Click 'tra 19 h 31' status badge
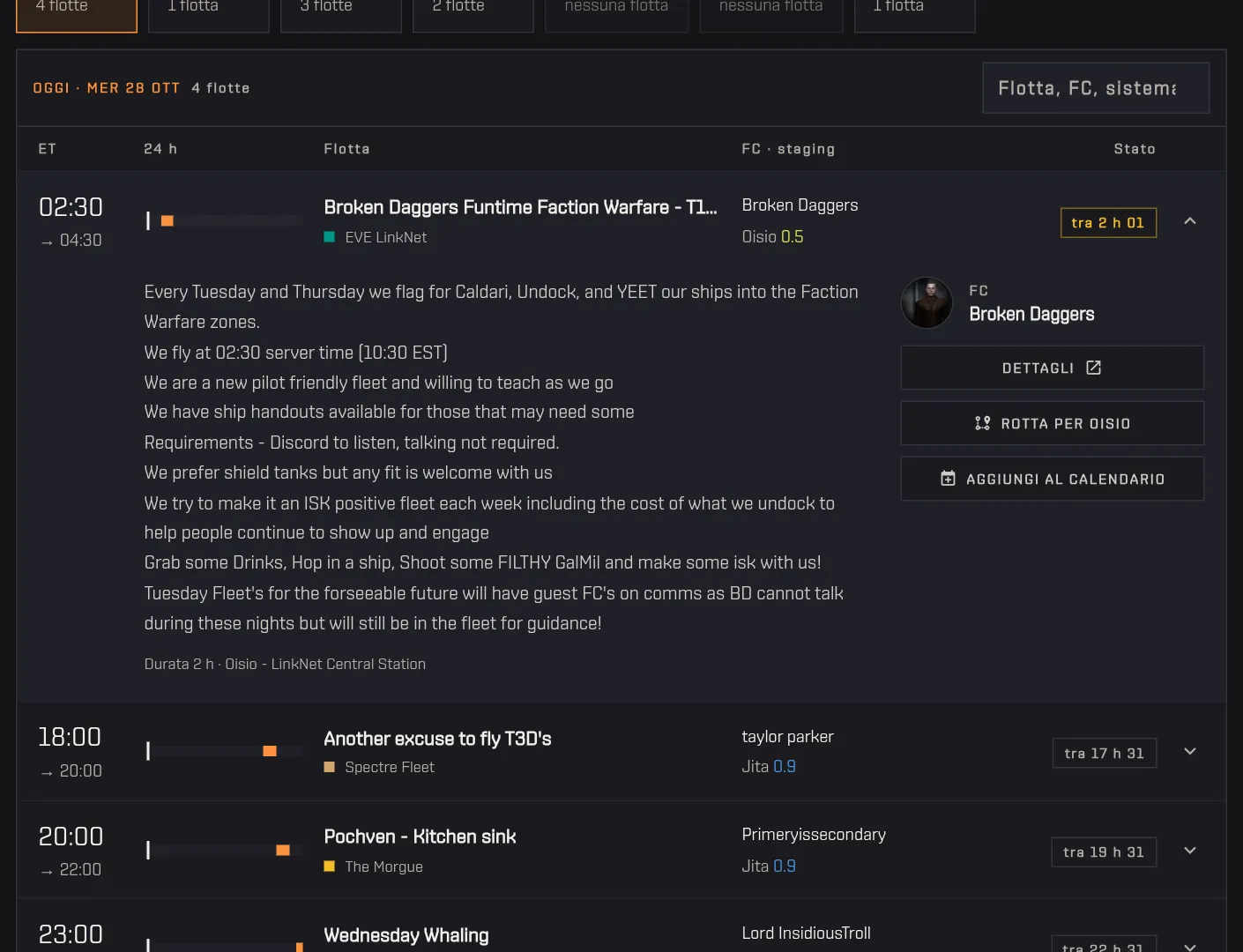The width and height of the screenshot is (1243, 952). pos(1104,852)
